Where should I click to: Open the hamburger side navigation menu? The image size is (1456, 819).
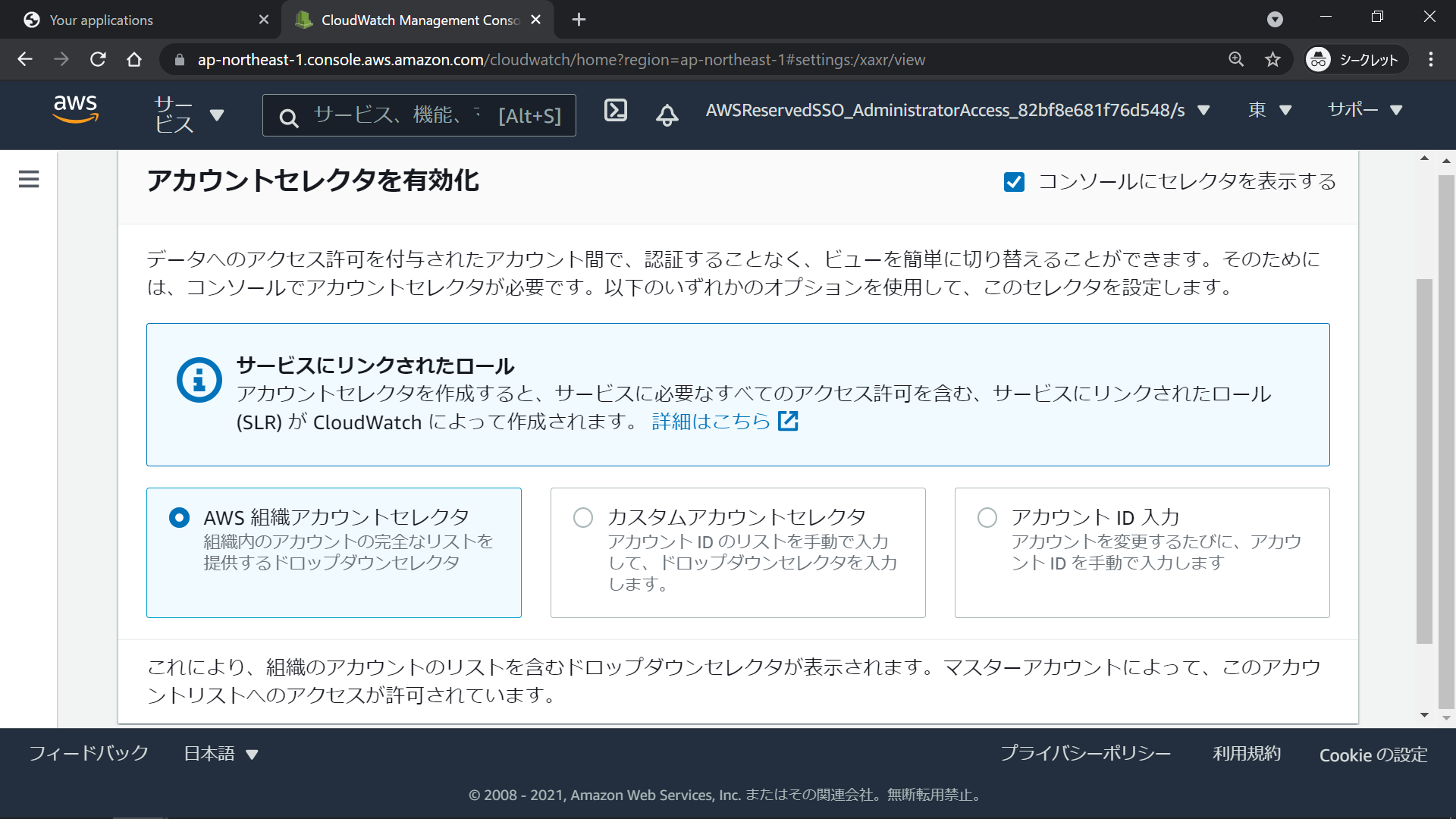[29, 179]
